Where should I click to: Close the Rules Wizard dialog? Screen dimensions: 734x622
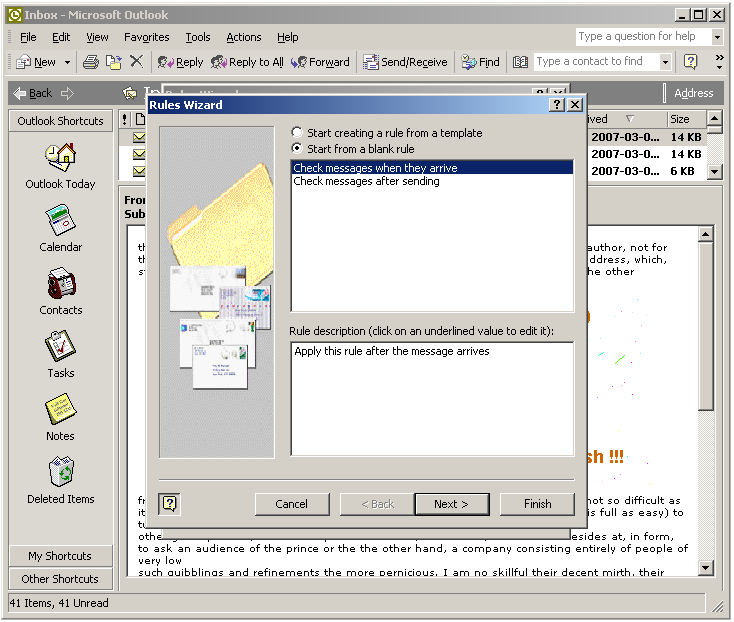(x=575, y=105)
